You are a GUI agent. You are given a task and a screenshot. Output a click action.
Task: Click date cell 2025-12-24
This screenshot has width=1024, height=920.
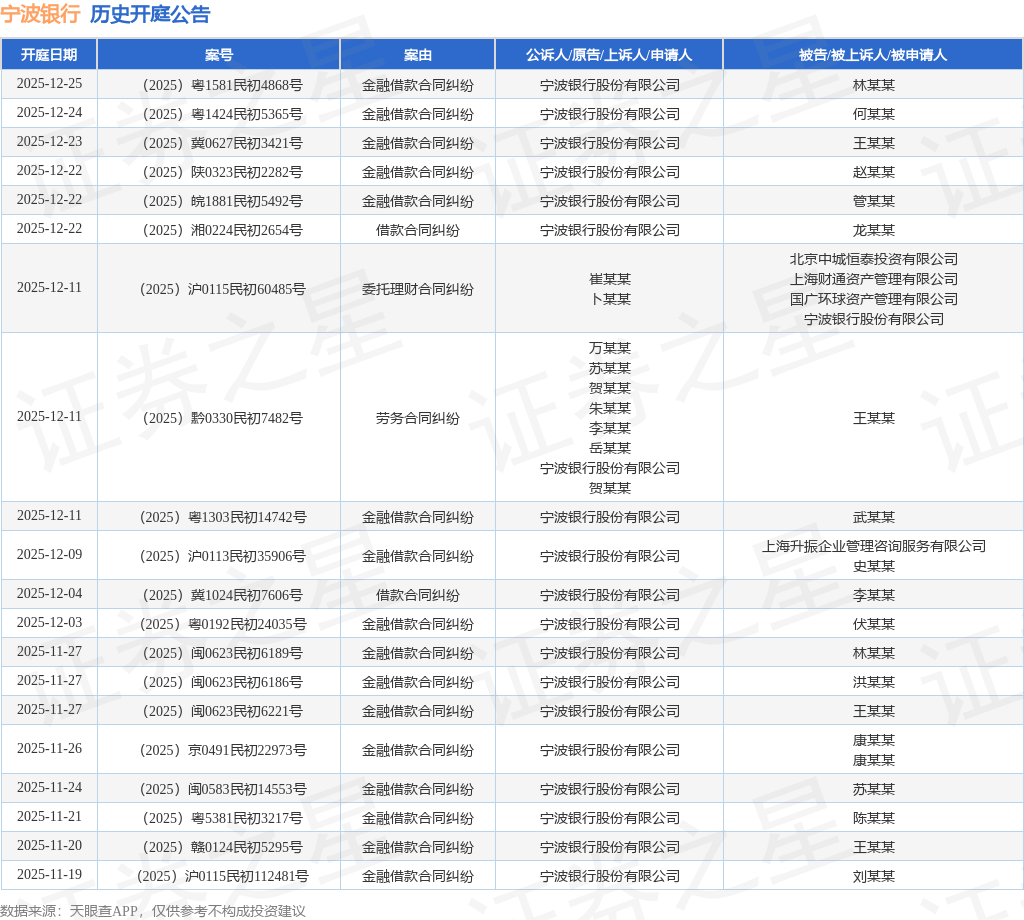(x=49, y=112)
